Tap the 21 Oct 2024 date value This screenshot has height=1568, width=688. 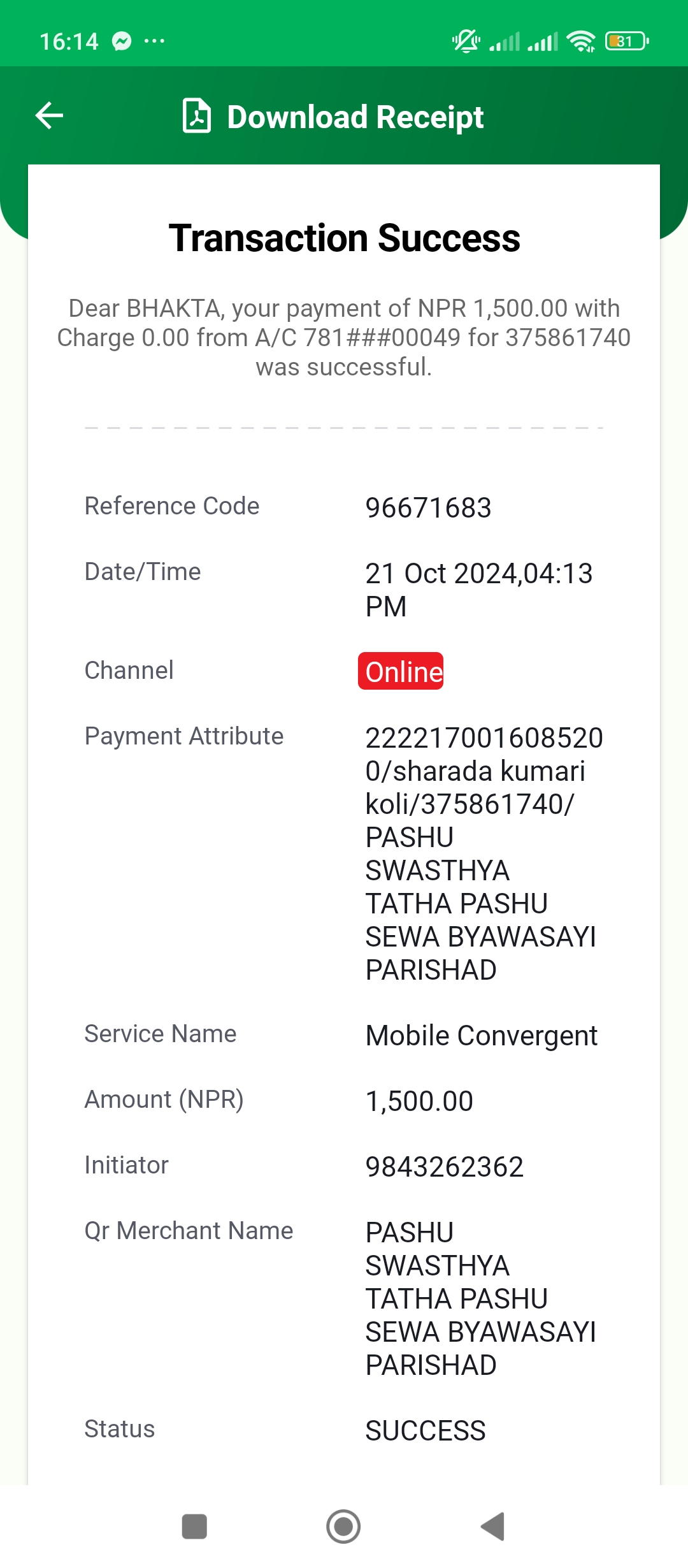(x=479, y=590)
